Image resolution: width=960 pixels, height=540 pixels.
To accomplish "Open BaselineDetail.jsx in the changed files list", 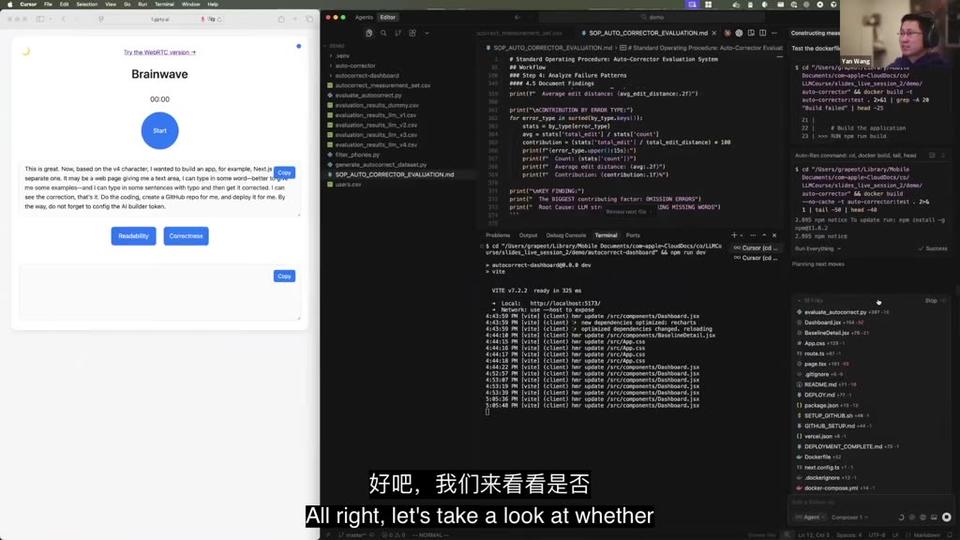I will click(x=827, y=332).
